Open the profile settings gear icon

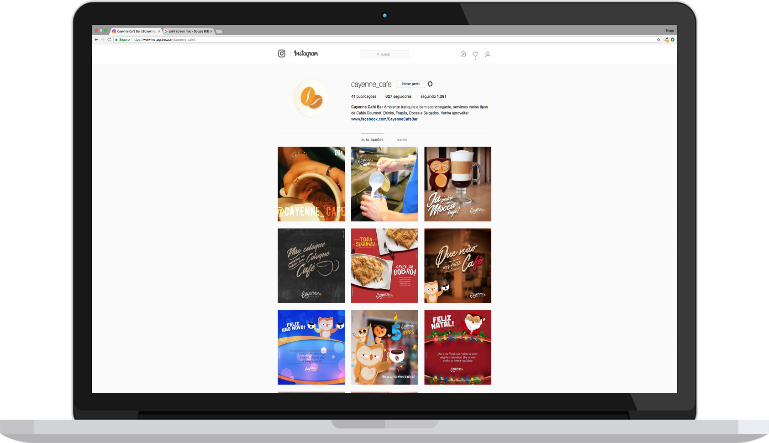430,84
